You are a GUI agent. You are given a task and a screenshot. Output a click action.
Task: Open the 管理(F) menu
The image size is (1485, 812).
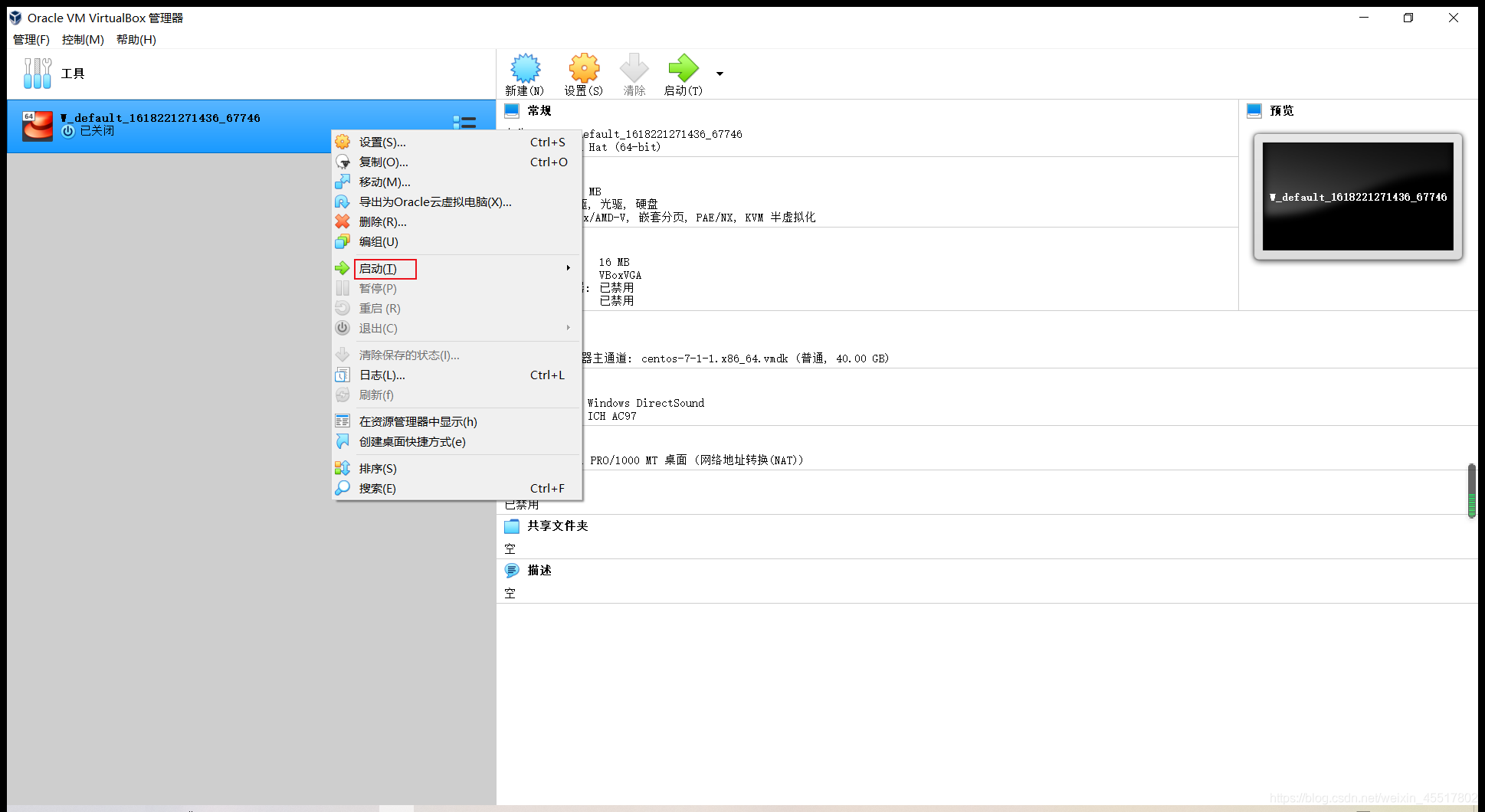(x=31, y=39)
